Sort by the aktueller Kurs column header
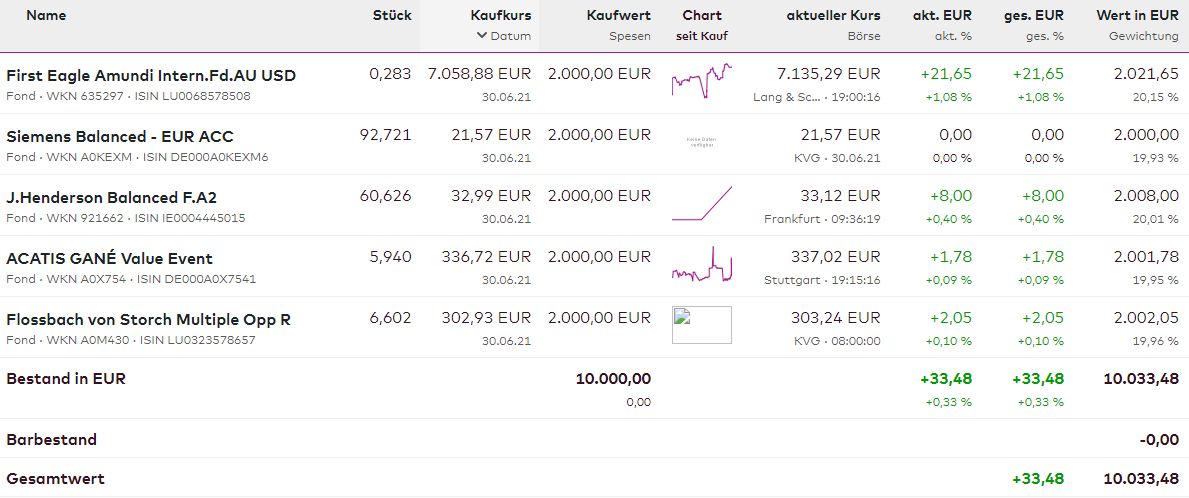 coord(833,15)
